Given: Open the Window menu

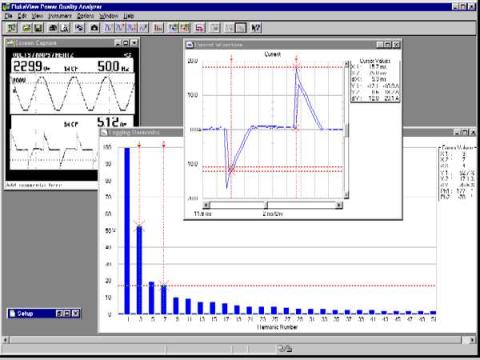Looking at the screenshot, I should [x=109, y=16].
